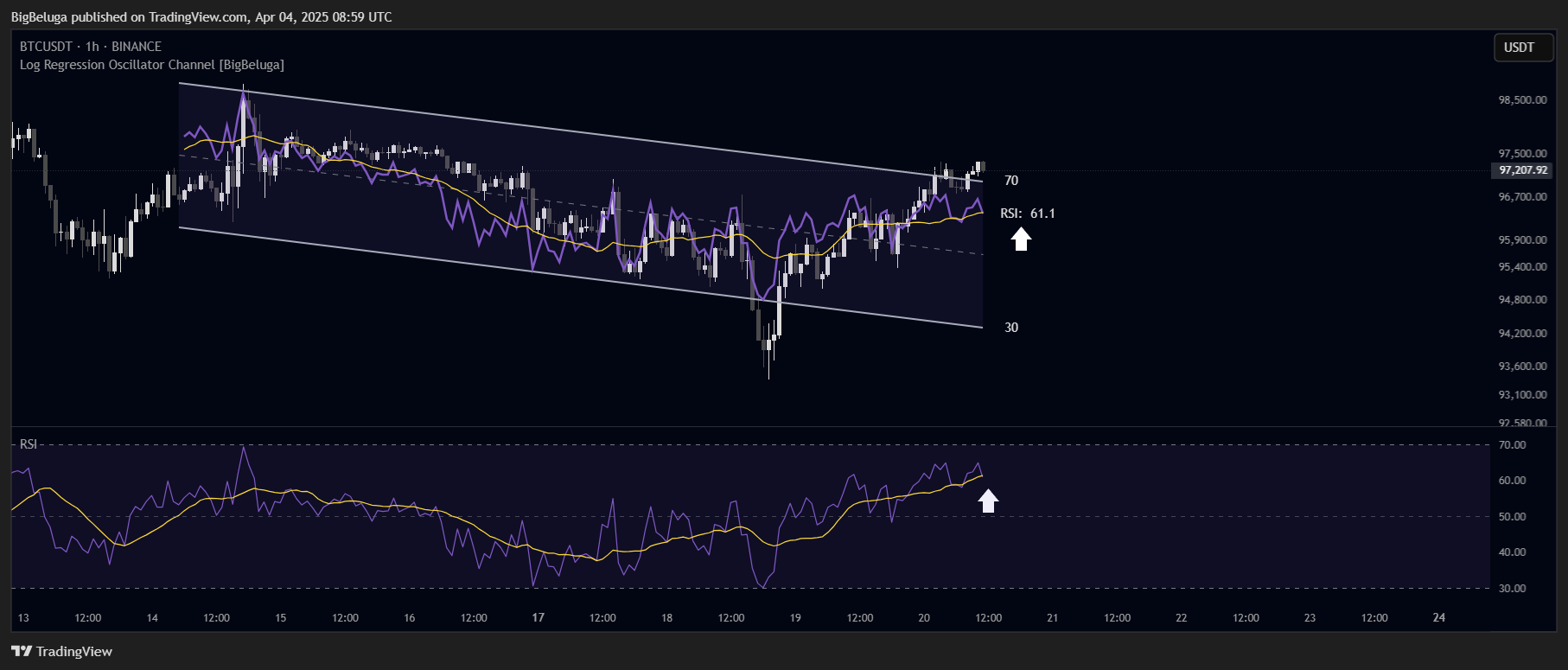
Task: Click the 40.00 RSI scale value
Action: (x=1513, y=552)
